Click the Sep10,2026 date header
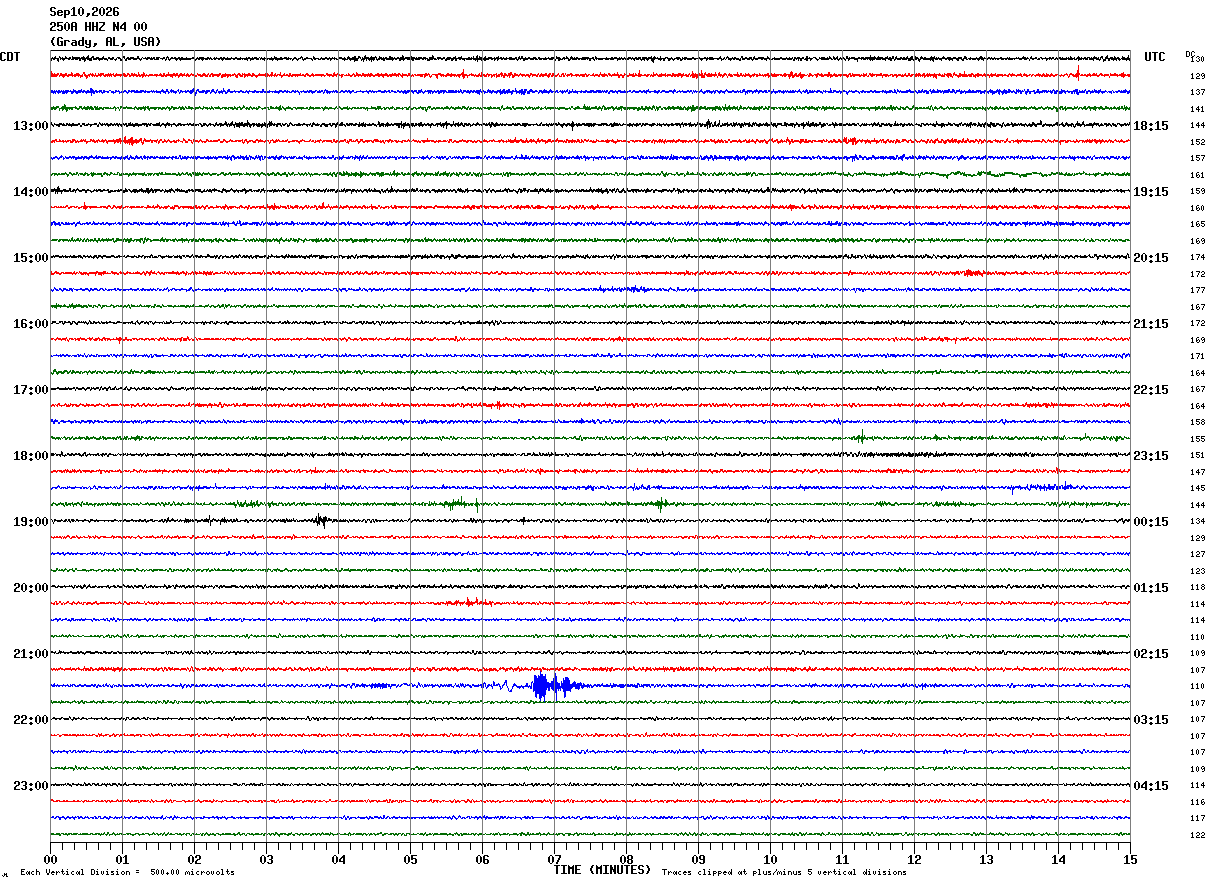The height and width of the screenshot is (886, 1210). (x=84, y=12)
